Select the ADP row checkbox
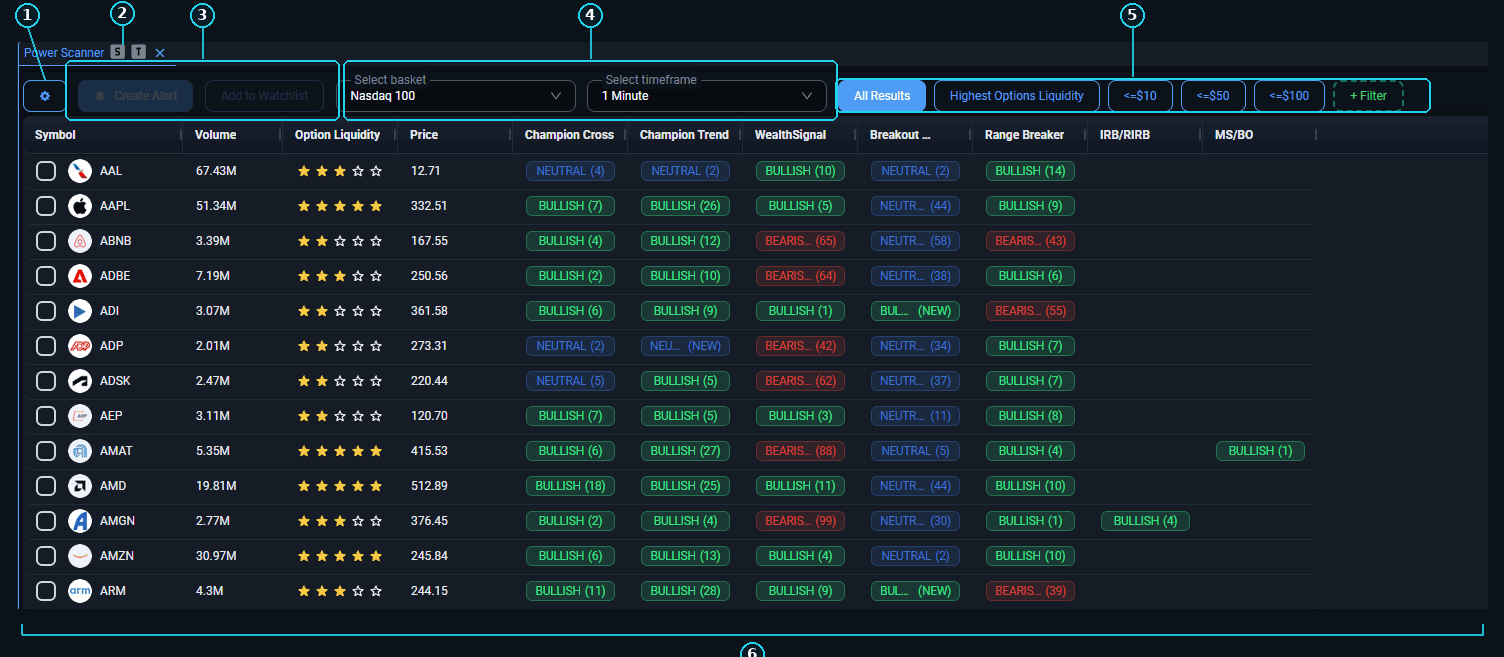The image size is (1504, 657). [46, 346]
